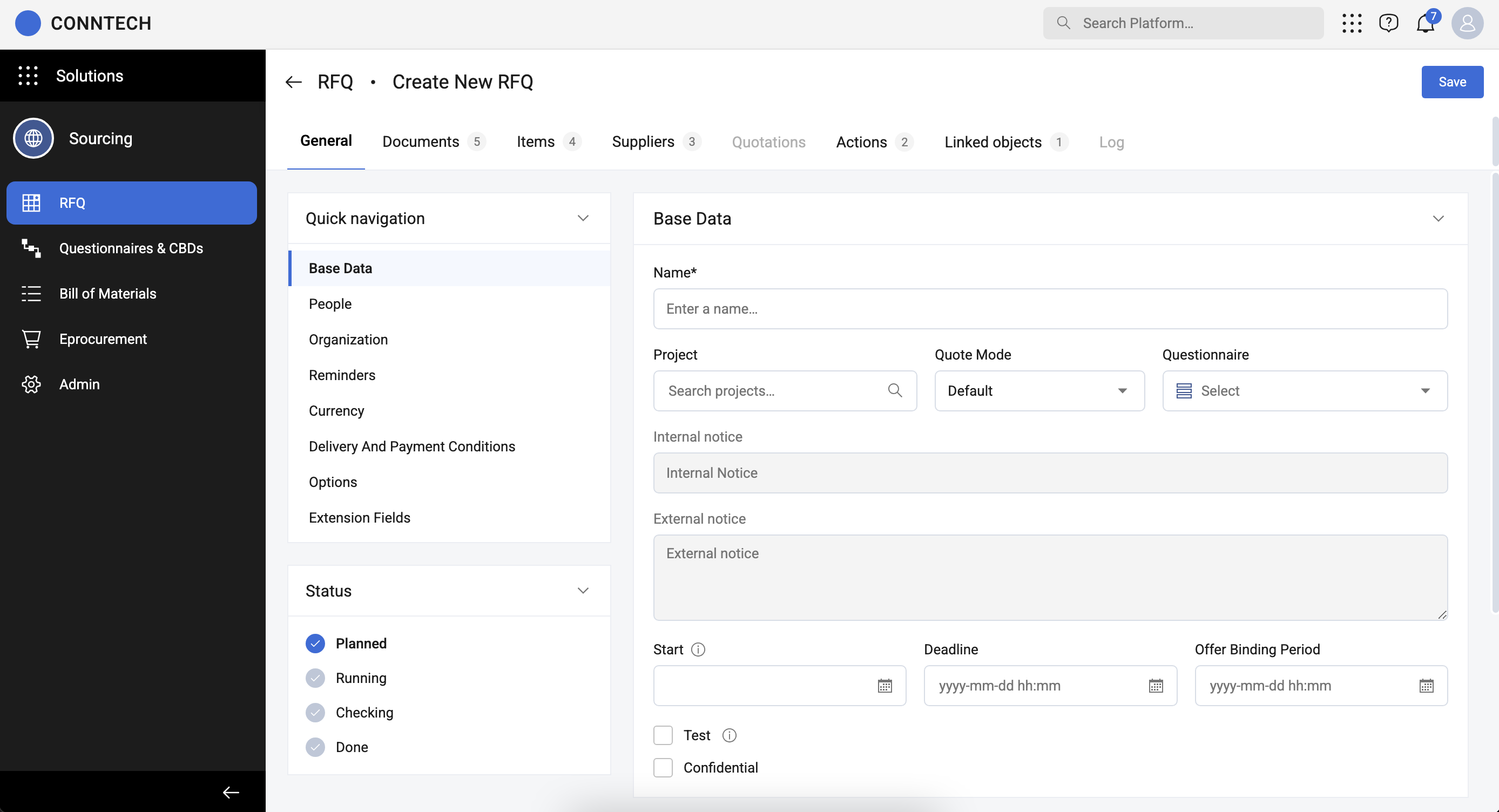Click the RFQ table grid icon

(31, 203)
